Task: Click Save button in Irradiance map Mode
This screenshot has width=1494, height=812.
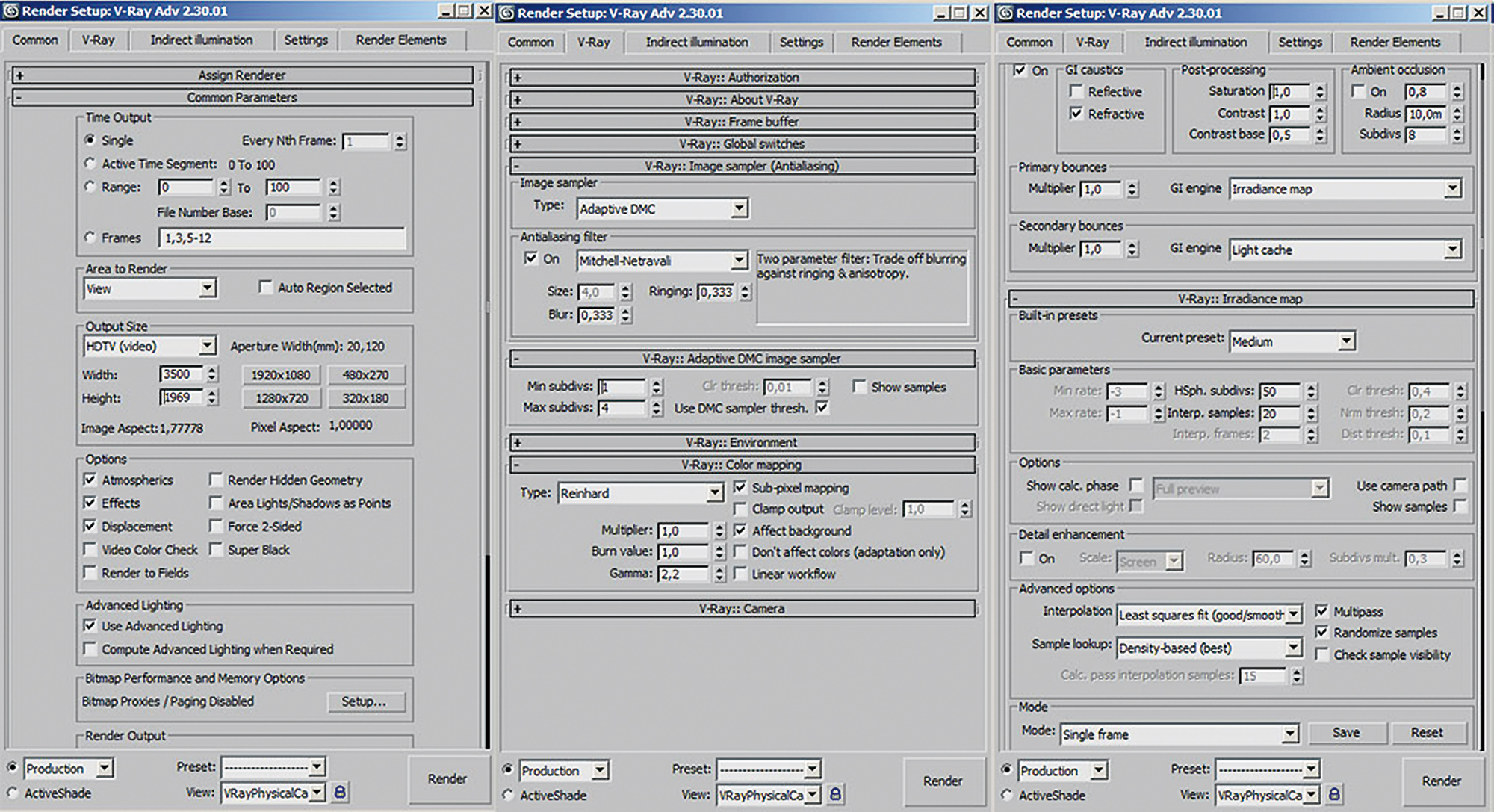Action: pyautogui.click(x=1346, y=733)
